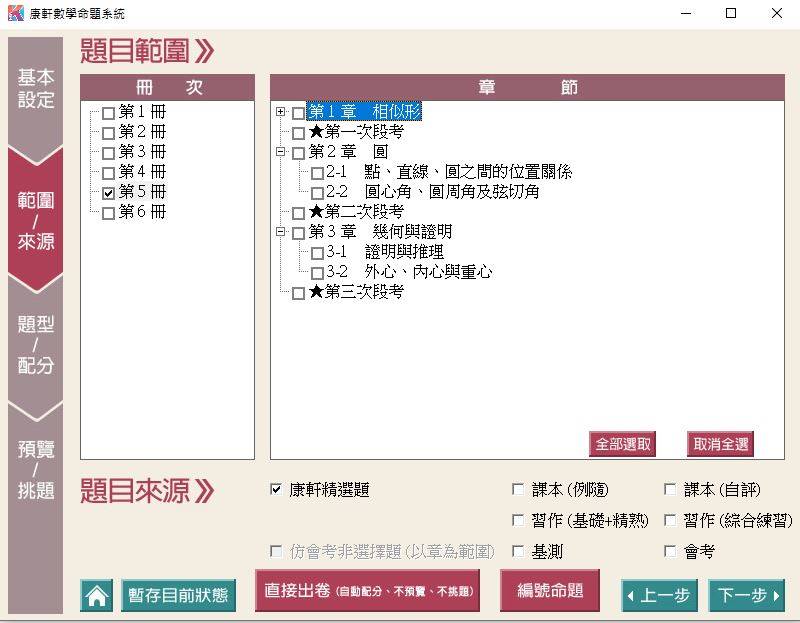Select checkbox for 2-2 圓心角、圓周角及弦切角
Viewport: 800px width, 623px height.
tap(317, 193)
